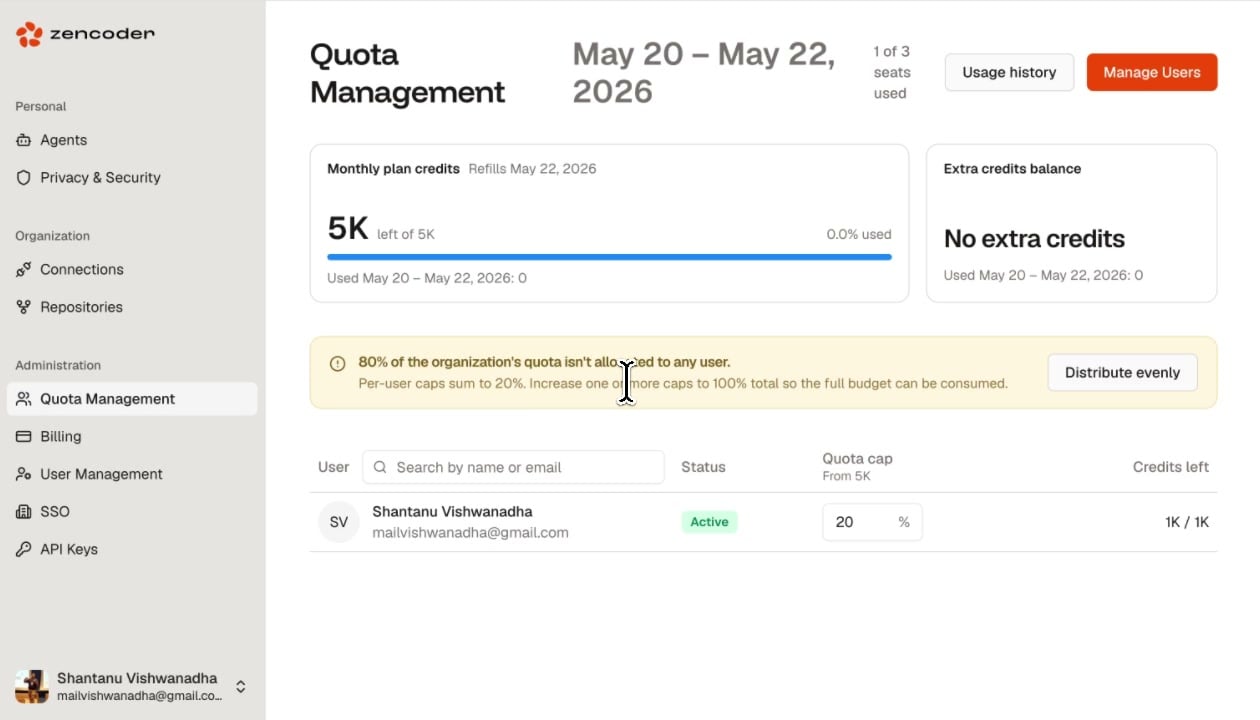
Task: Click the User Management icon
Action: (x=24, y=474)
